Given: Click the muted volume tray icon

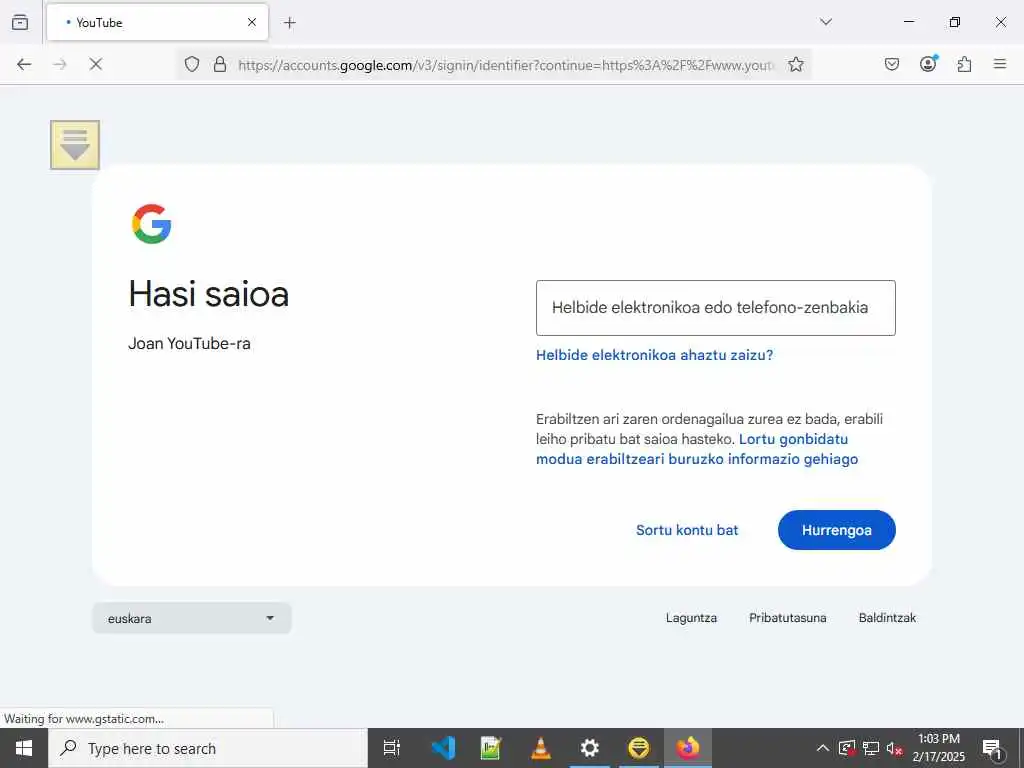Looking at the screenshot, I should (895, 749).
